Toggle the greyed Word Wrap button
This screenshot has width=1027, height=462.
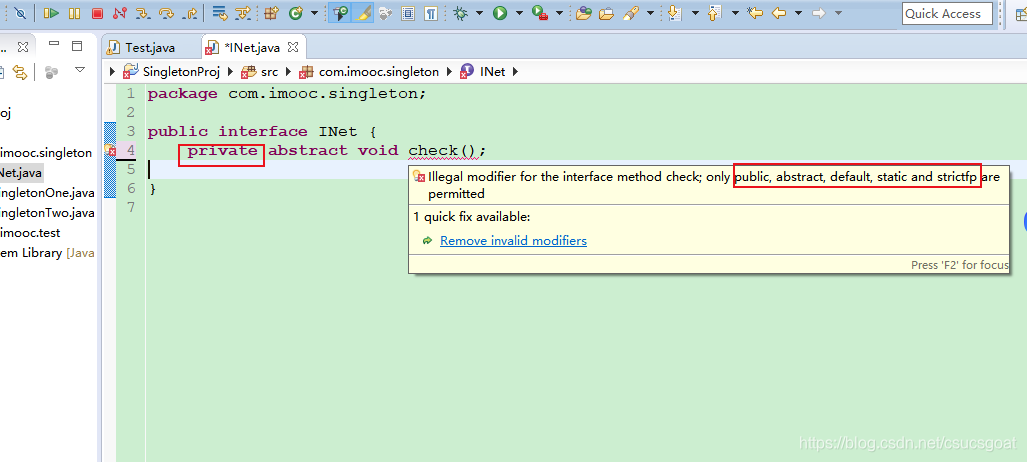pos(386,13)
